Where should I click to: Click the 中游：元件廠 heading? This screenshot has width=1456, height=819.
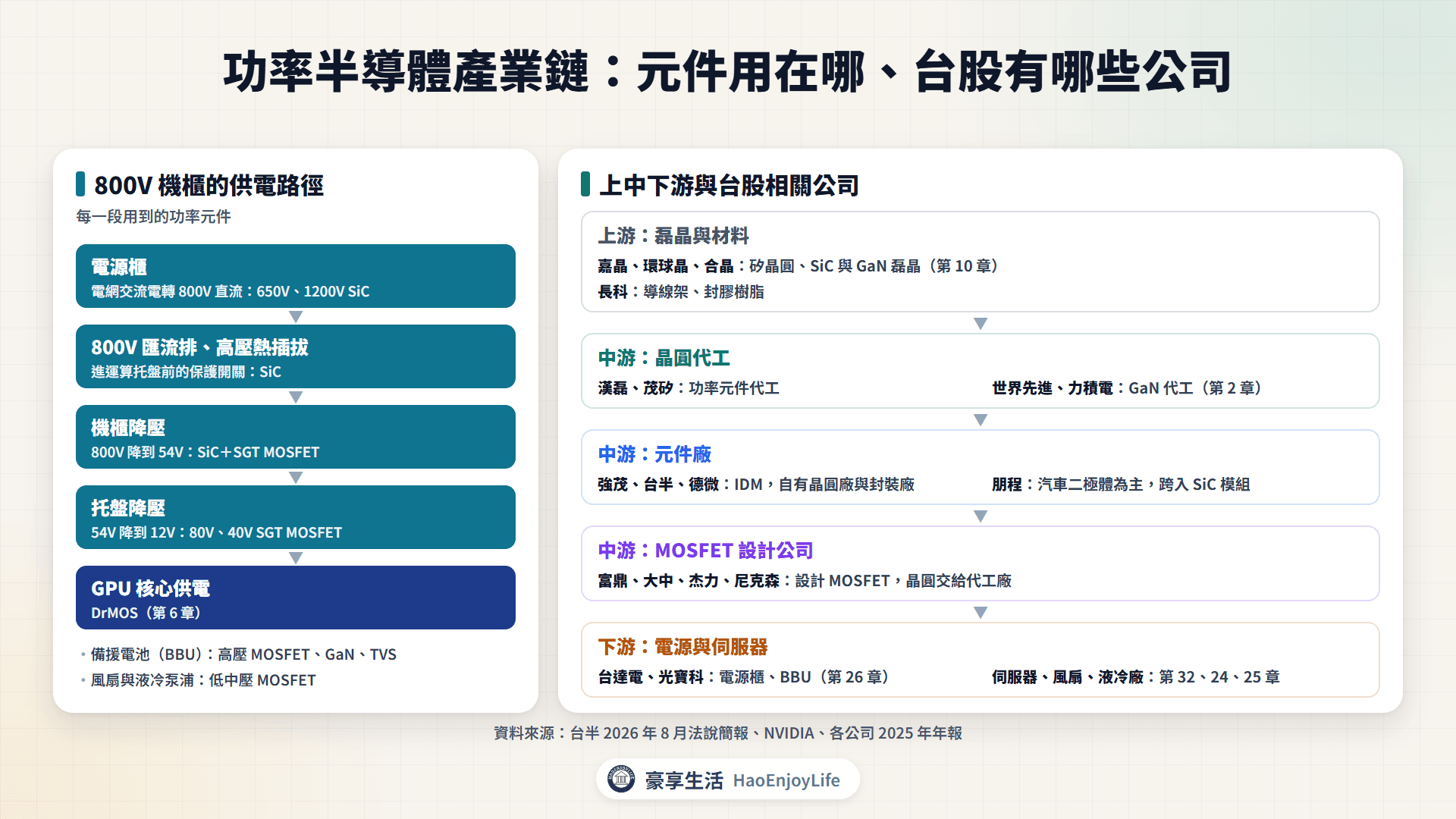click(654, 454)
